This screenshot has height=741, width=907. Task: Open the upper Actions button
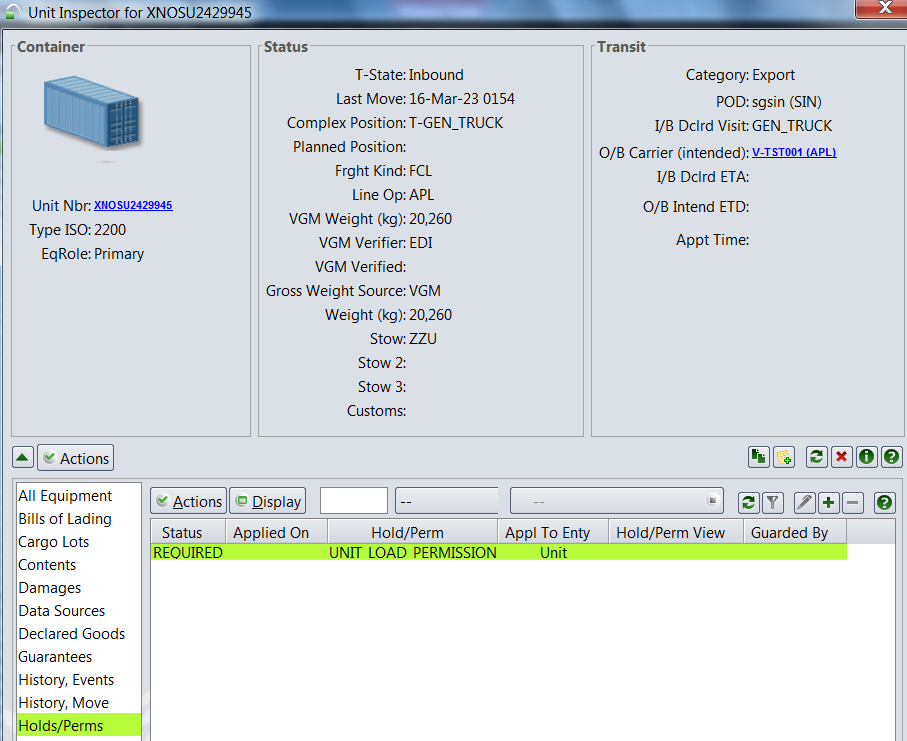[x=76, y=458]
